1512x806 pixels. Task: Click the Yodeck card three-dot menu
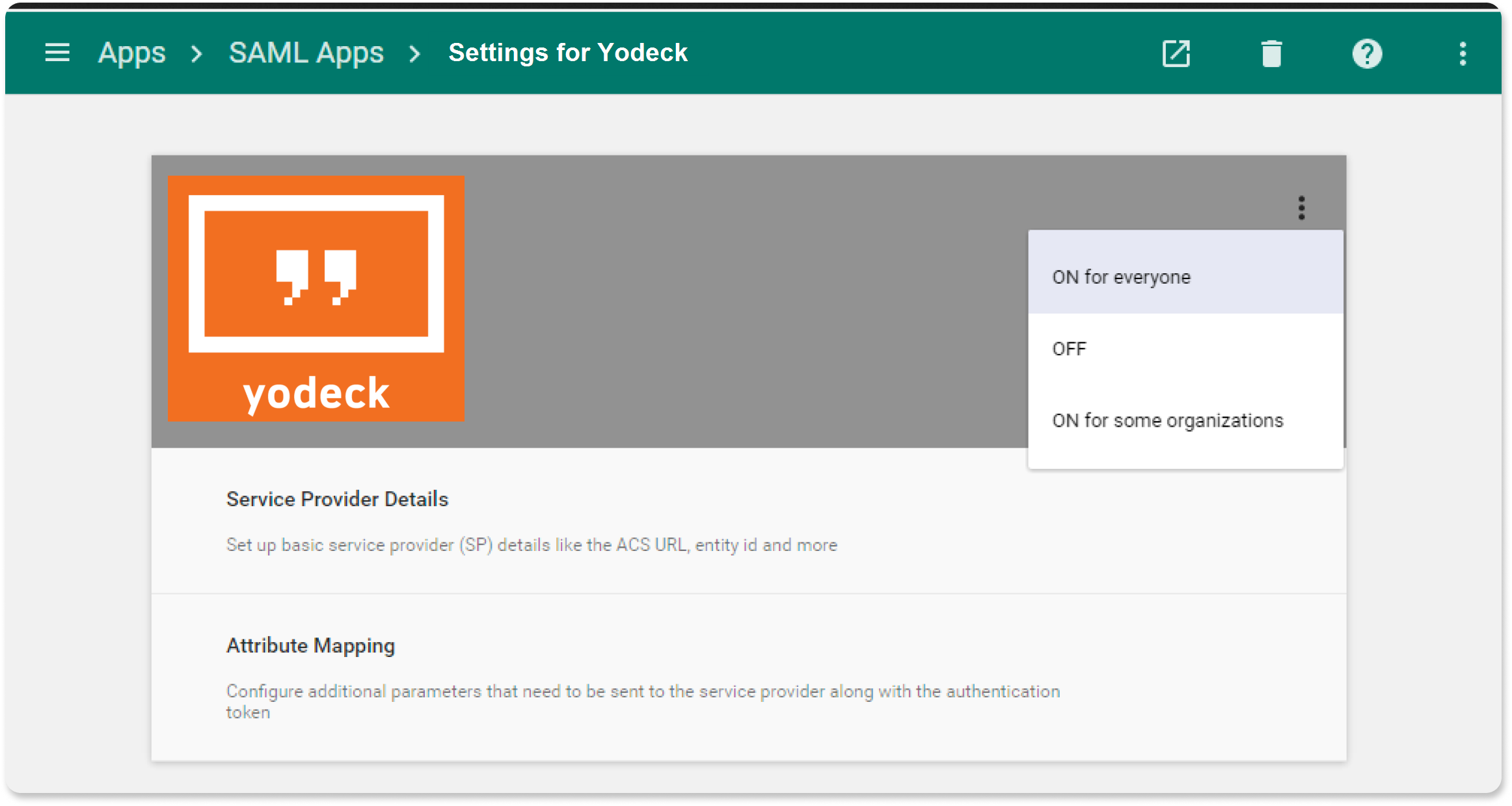coord(1301,208)
